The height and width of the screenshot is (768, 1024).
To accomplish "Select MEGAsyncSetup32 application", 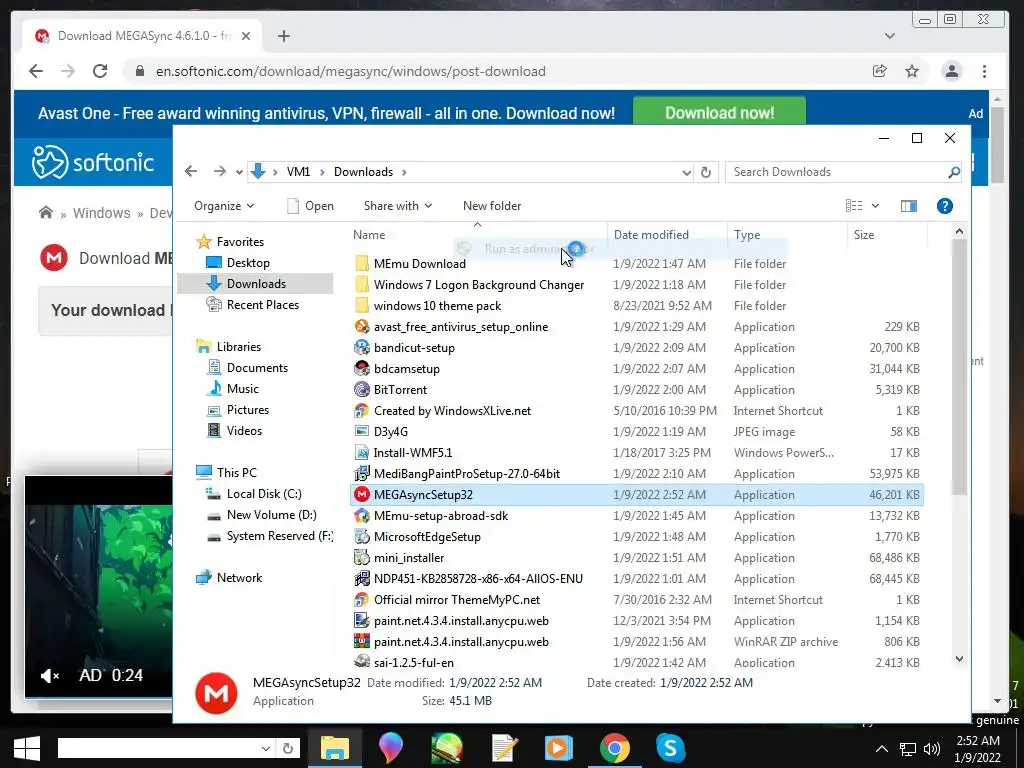I will [x=637, y=494].
